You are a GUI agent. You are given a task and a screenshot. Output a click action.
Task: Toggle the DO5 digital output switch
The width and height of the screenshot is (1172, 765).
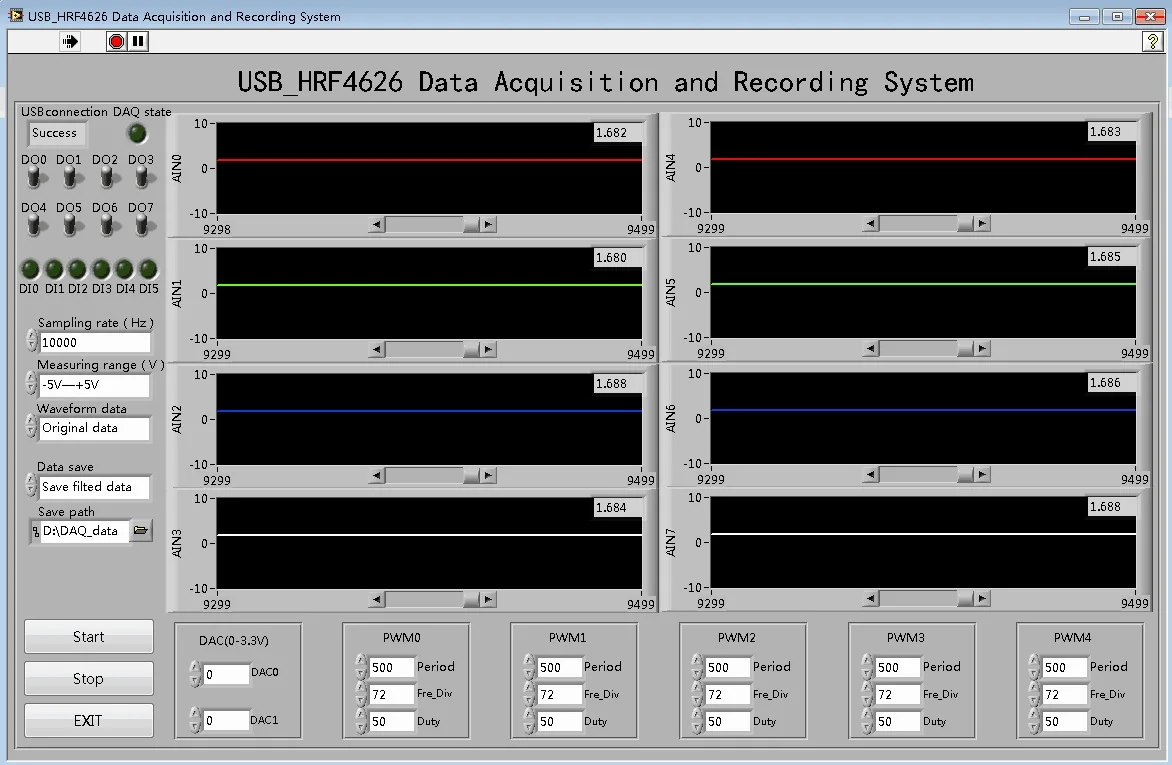70,225
